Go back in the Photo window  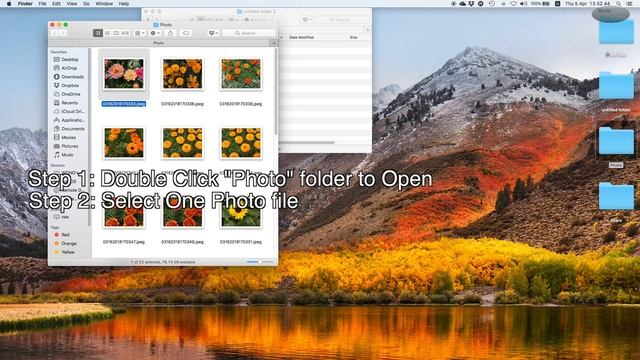pos(54,33)
